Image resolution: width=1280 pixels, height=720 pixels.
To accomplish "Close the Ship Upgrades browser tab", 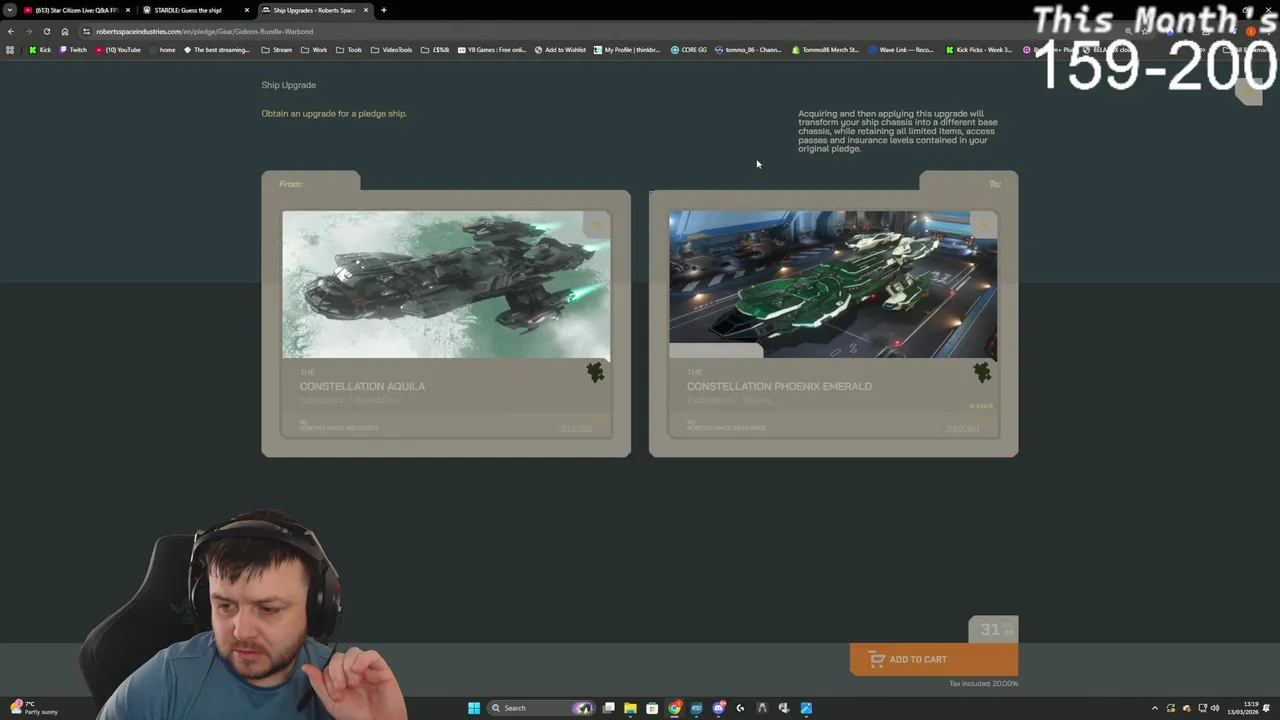I will pyautogui.click(x=366, y=10).
